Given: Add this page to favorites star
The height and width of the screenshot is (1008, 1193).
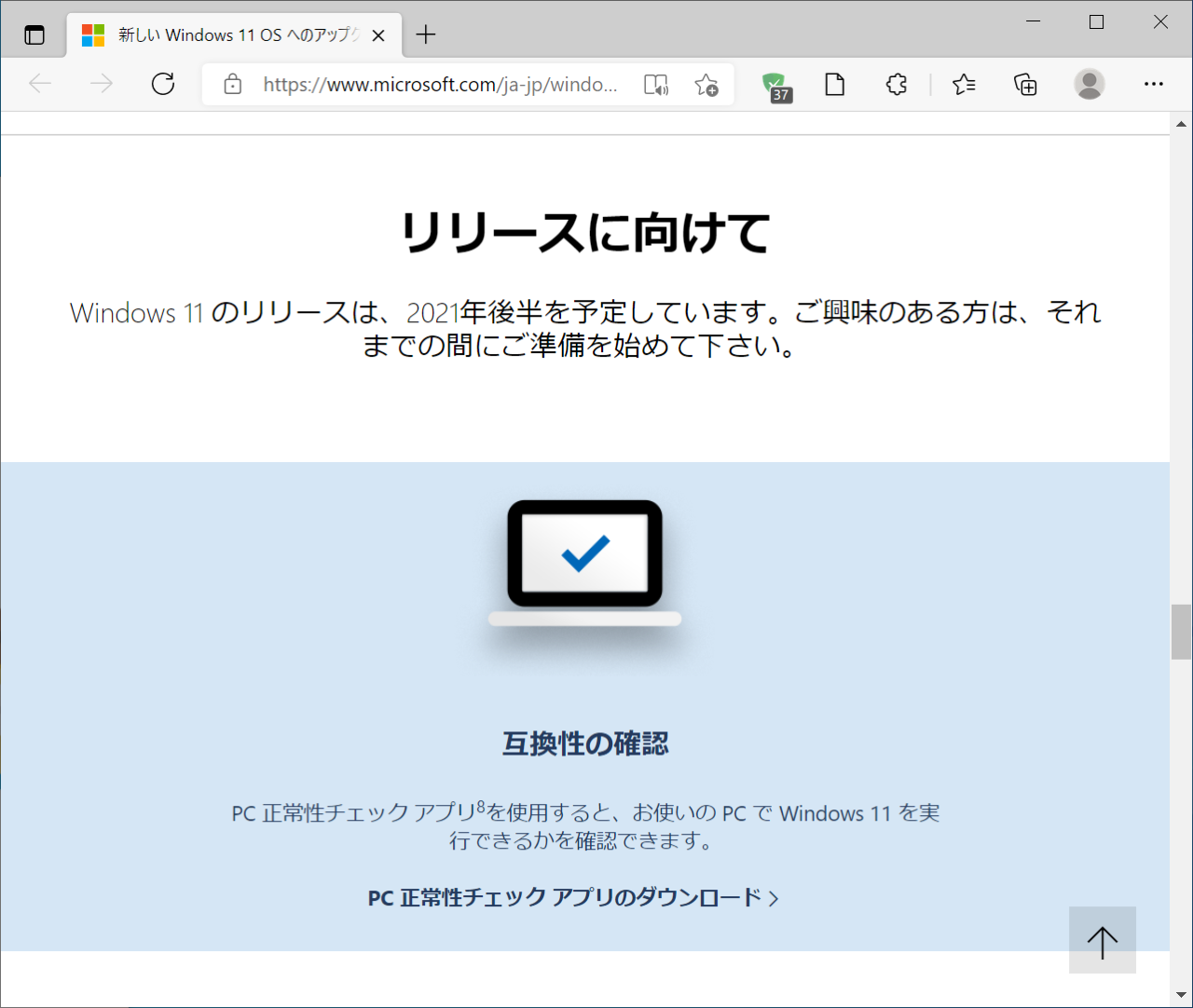Looking at the screenshot, I should coord(706,85).
